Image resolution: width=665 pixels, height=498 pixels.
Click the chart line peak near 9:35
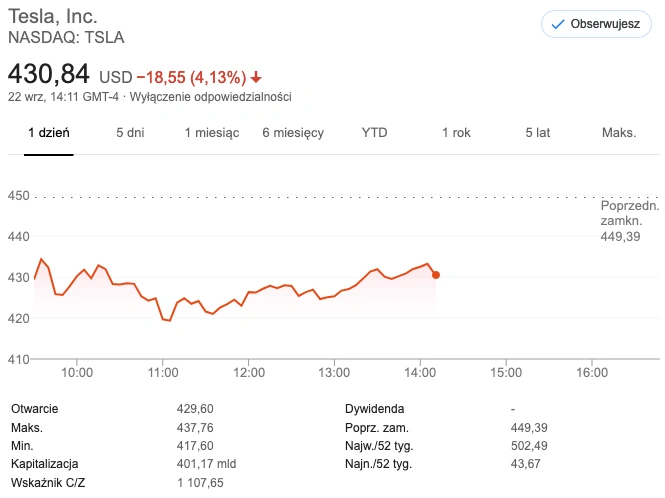(x=41, y=259)
